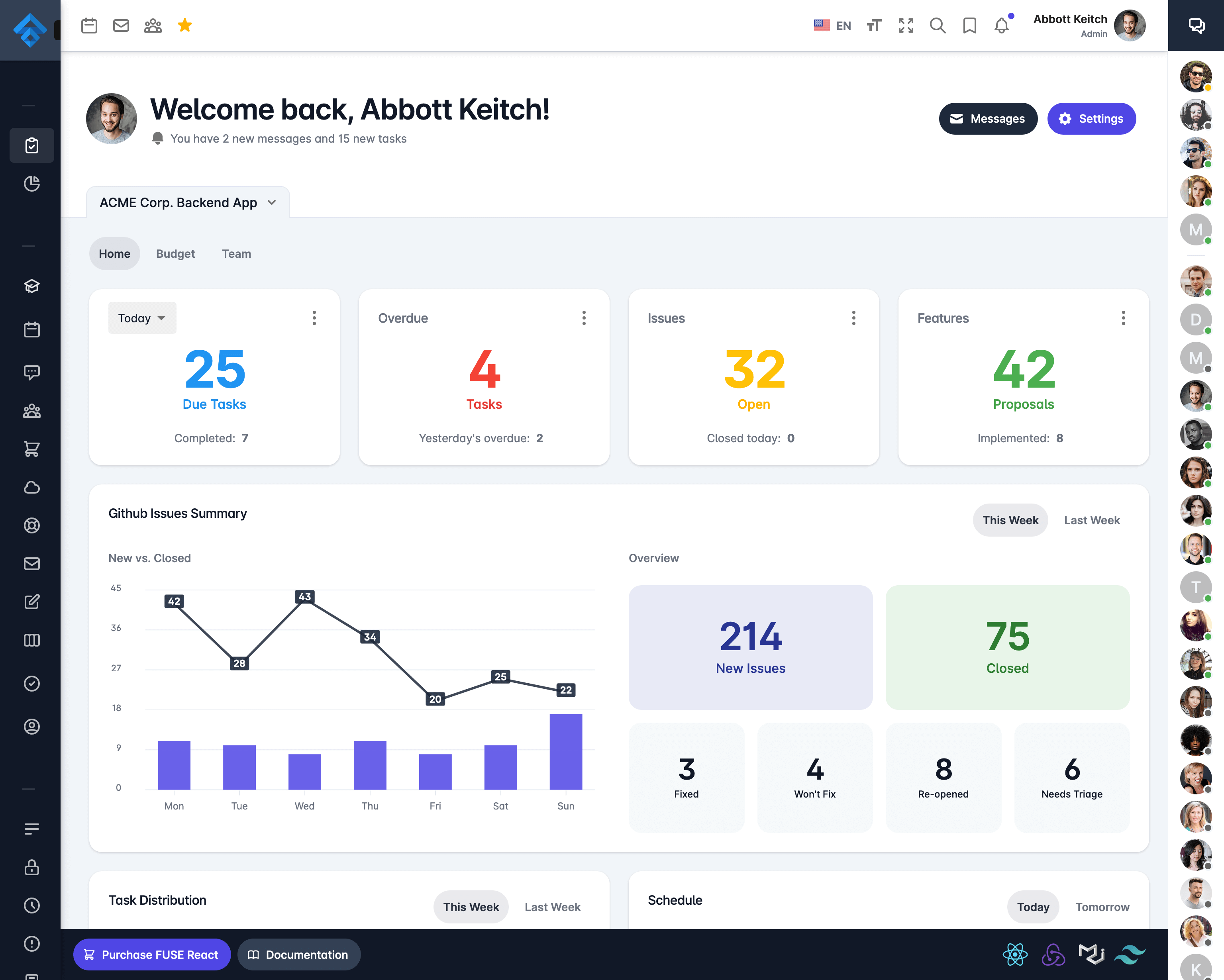The width and height of the screenshot is (1224, 980).
Task: Open the File Manager cloud icon in sidebar
Action: [x=32, y=487]
